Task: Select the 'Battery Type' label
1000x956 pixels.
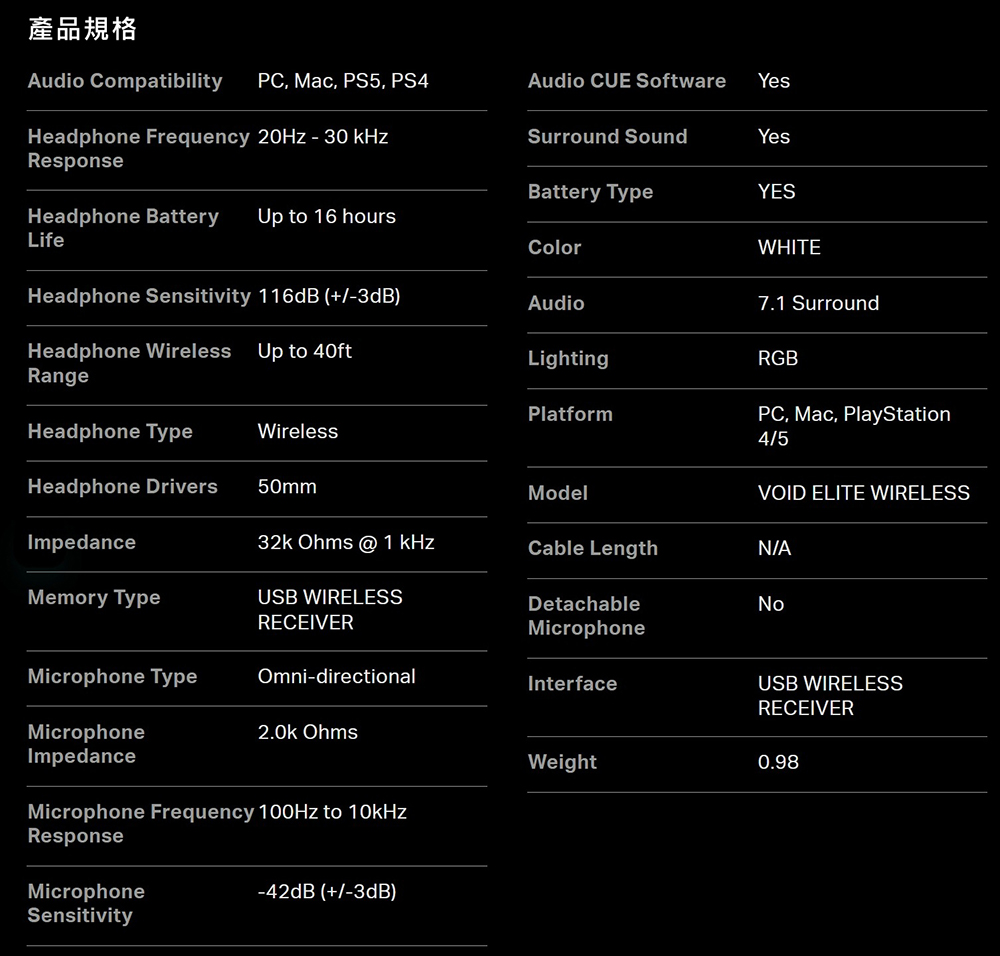Action: tap(591, 192)
